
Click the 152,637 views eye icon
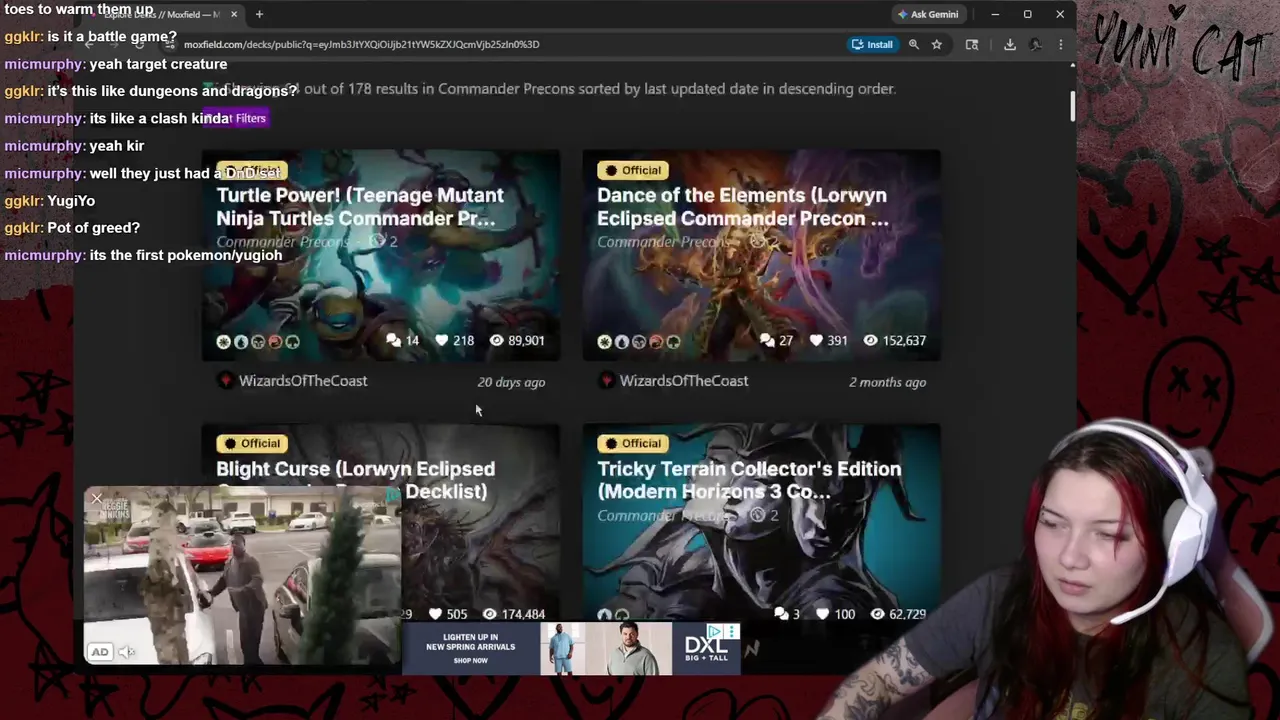(870, 340)
